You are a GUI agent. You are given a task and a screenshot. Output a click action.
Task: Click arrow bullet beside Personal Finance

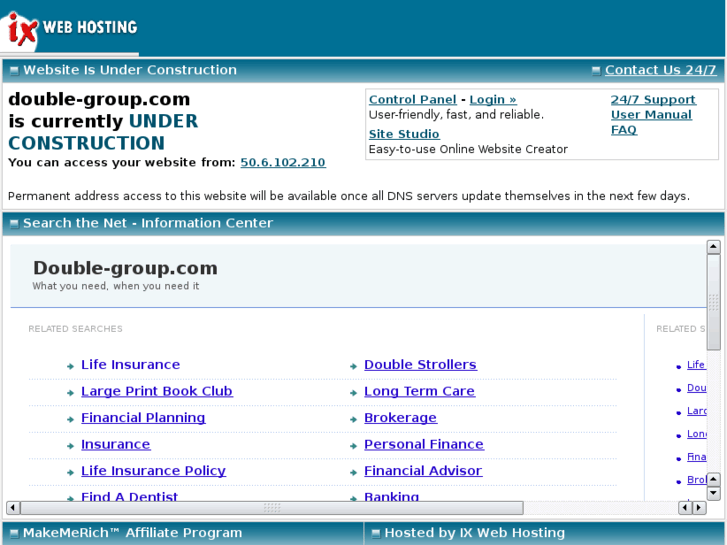pos(353,446)
